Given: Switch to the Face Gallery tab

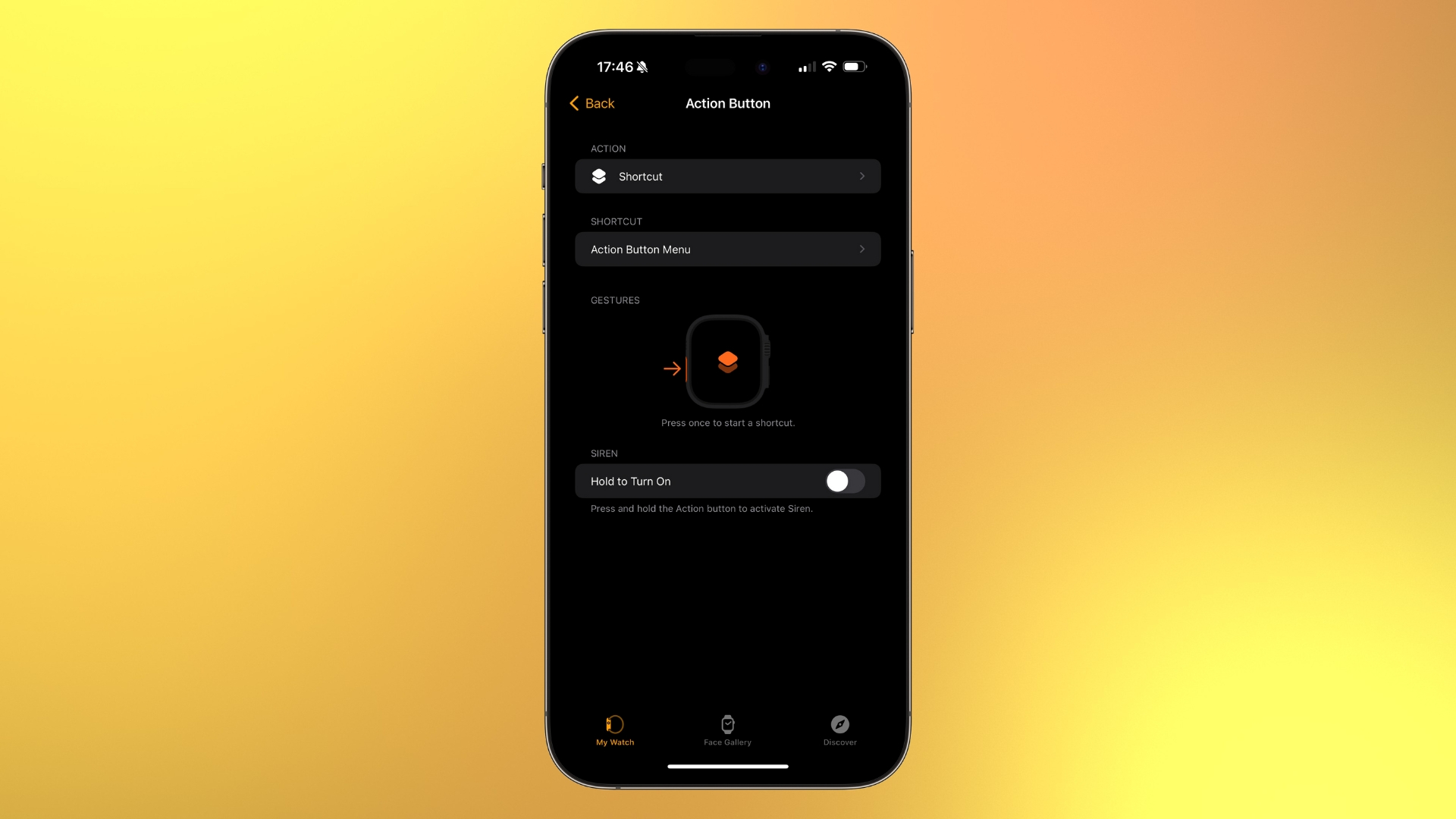Looking at the screenshot, I should (727, 730).
